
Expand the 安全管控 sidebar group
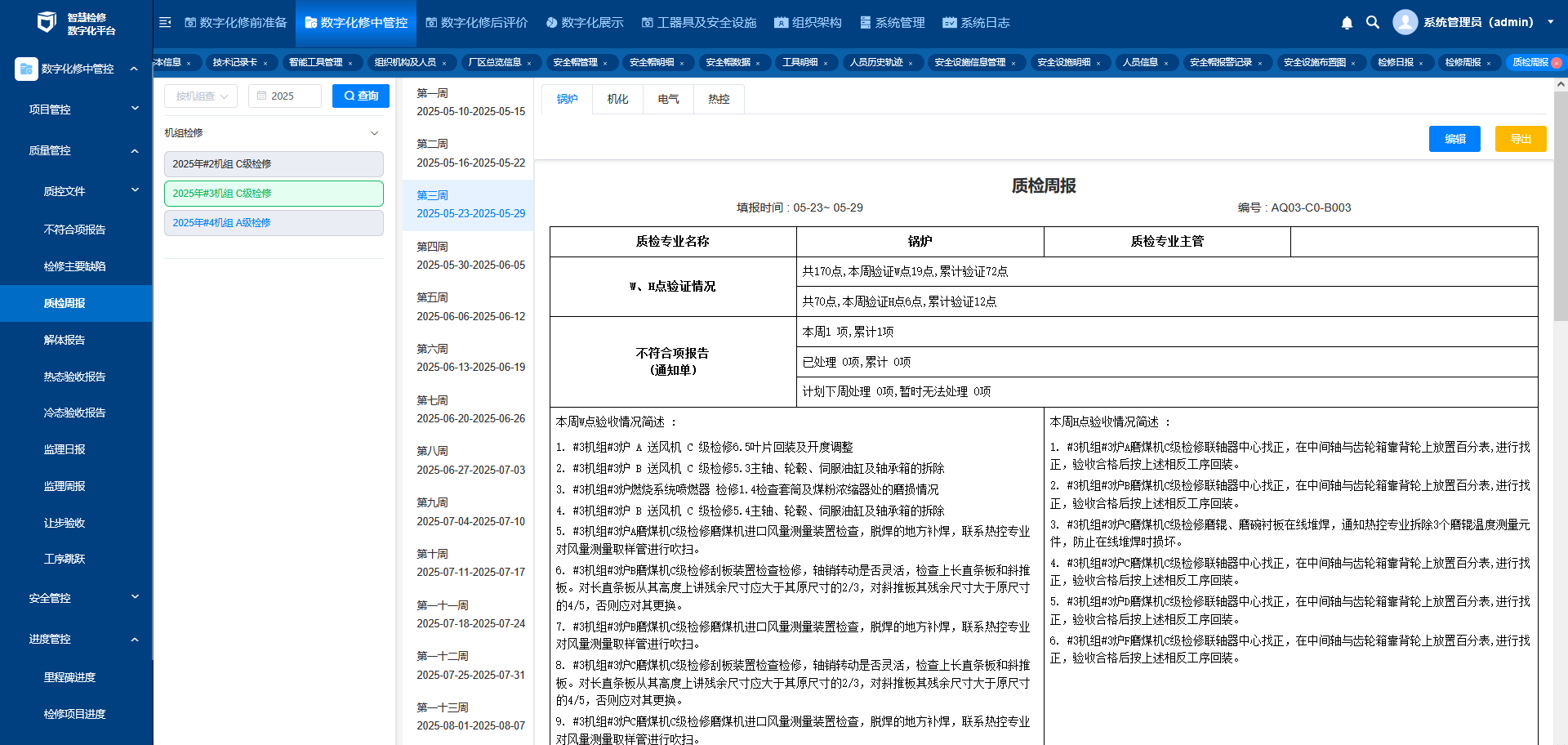click(x=135, y=598)
